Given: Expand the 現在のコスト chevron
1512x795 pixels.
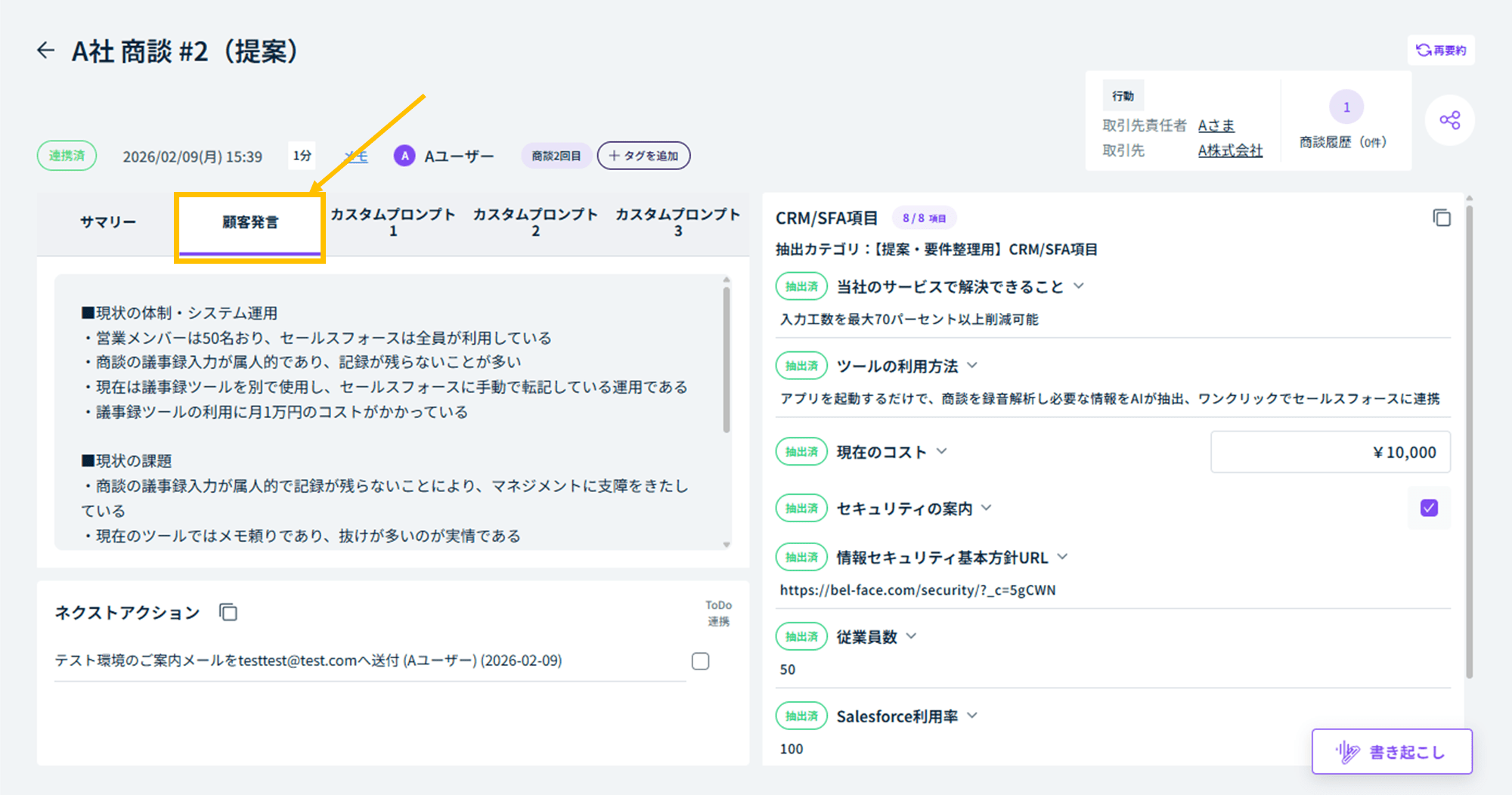Looking at the screenshot, I should [942, 451].
